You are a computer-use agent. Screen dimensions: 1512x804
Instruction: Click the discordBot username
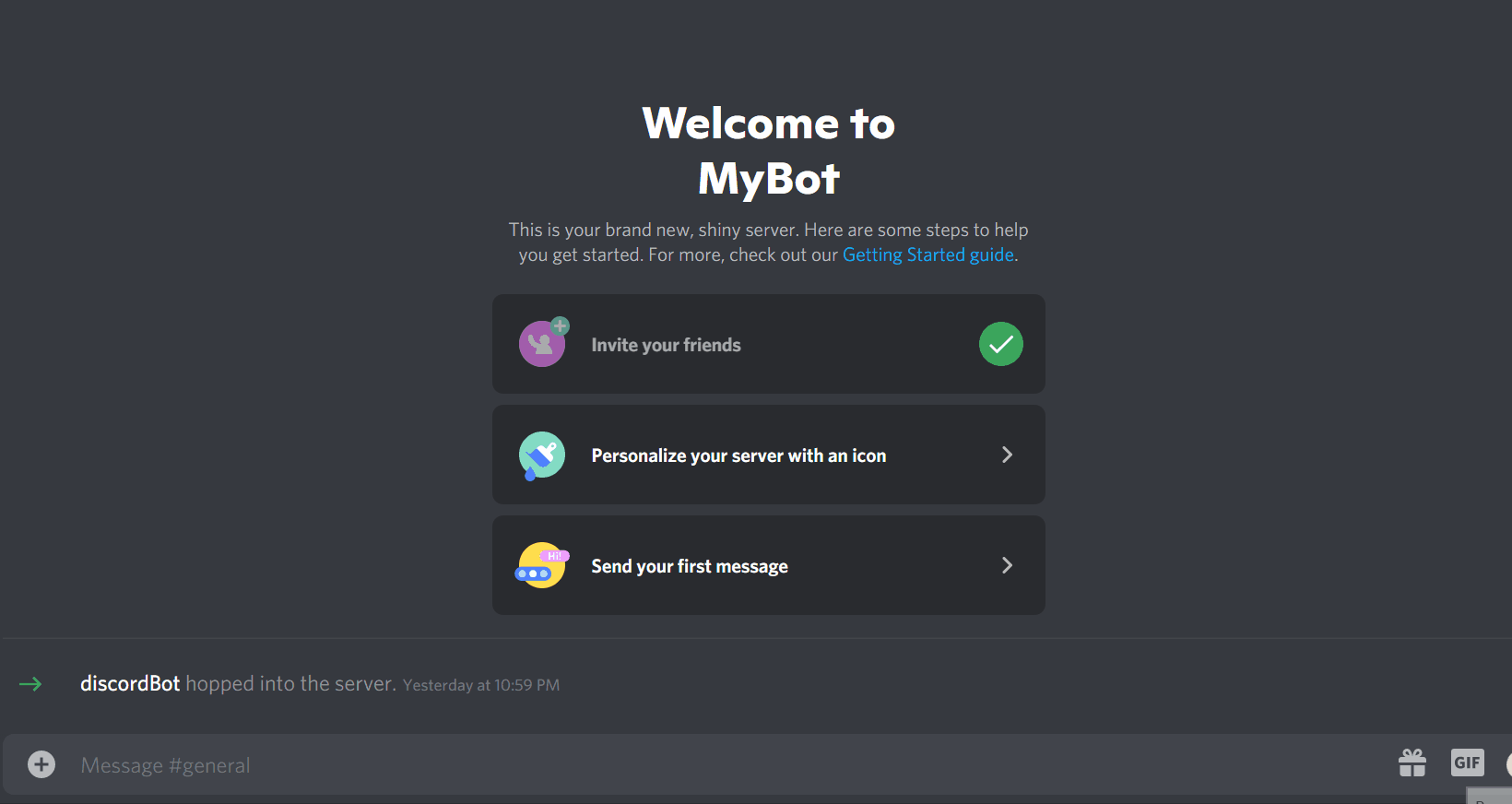click(130, 683)
